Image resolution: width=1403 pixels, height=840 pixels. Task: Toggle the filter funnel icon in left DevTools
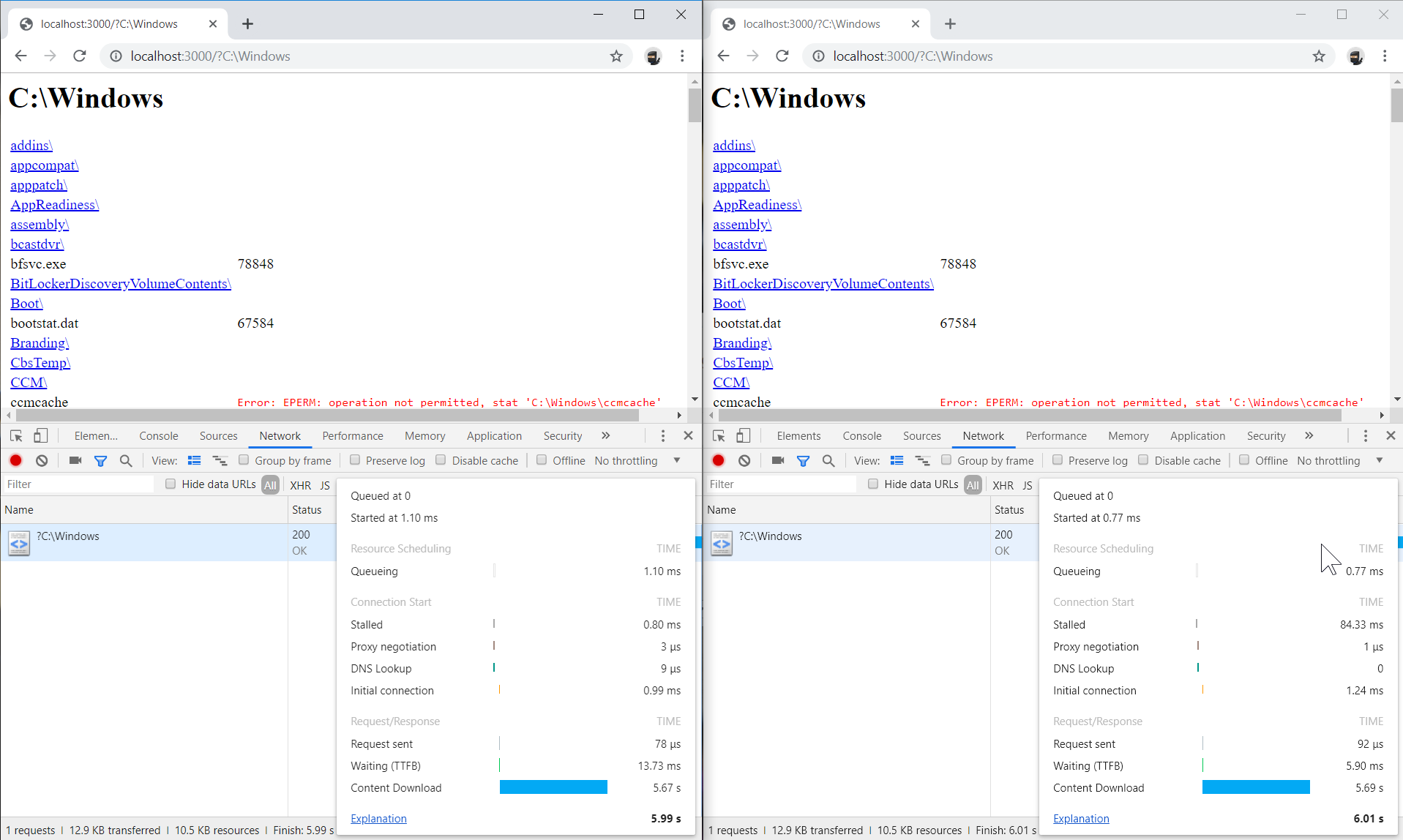(x=100, y=460)
